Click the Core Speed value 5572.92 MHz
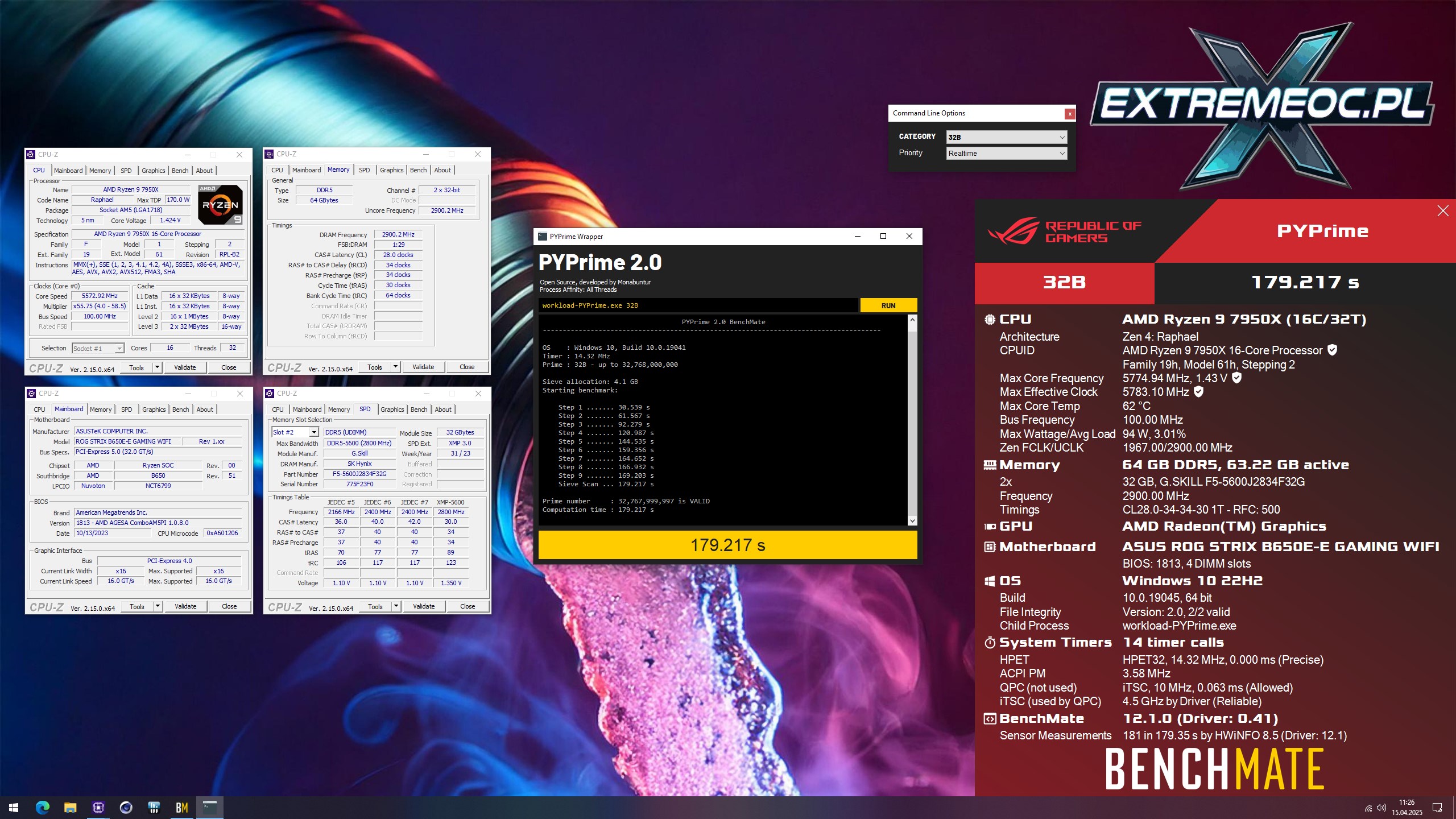Viewport: 1456px width, 819px height. point(100,296)
